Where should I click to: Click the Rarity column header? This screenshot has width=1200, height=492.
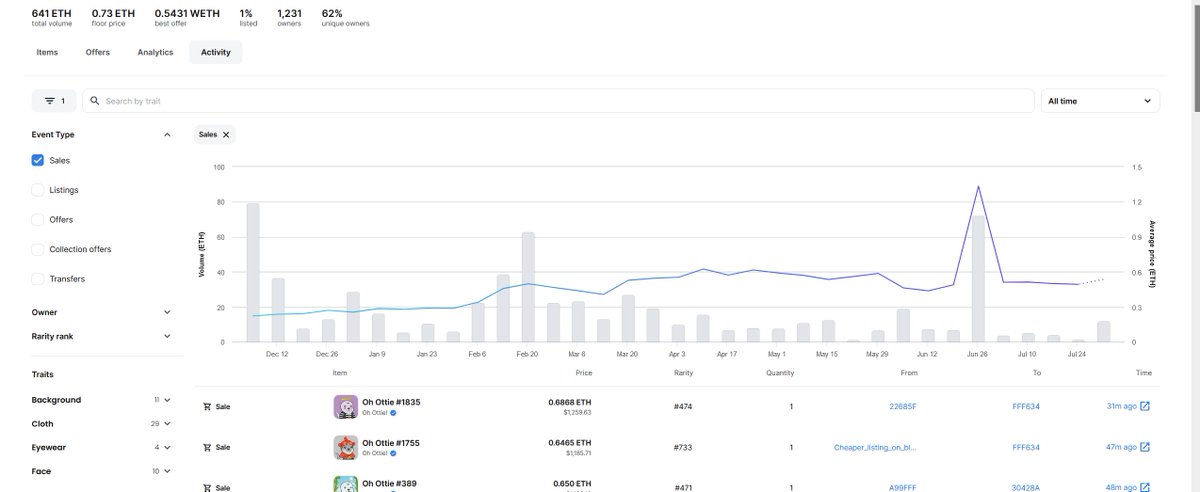pos(684,373)
